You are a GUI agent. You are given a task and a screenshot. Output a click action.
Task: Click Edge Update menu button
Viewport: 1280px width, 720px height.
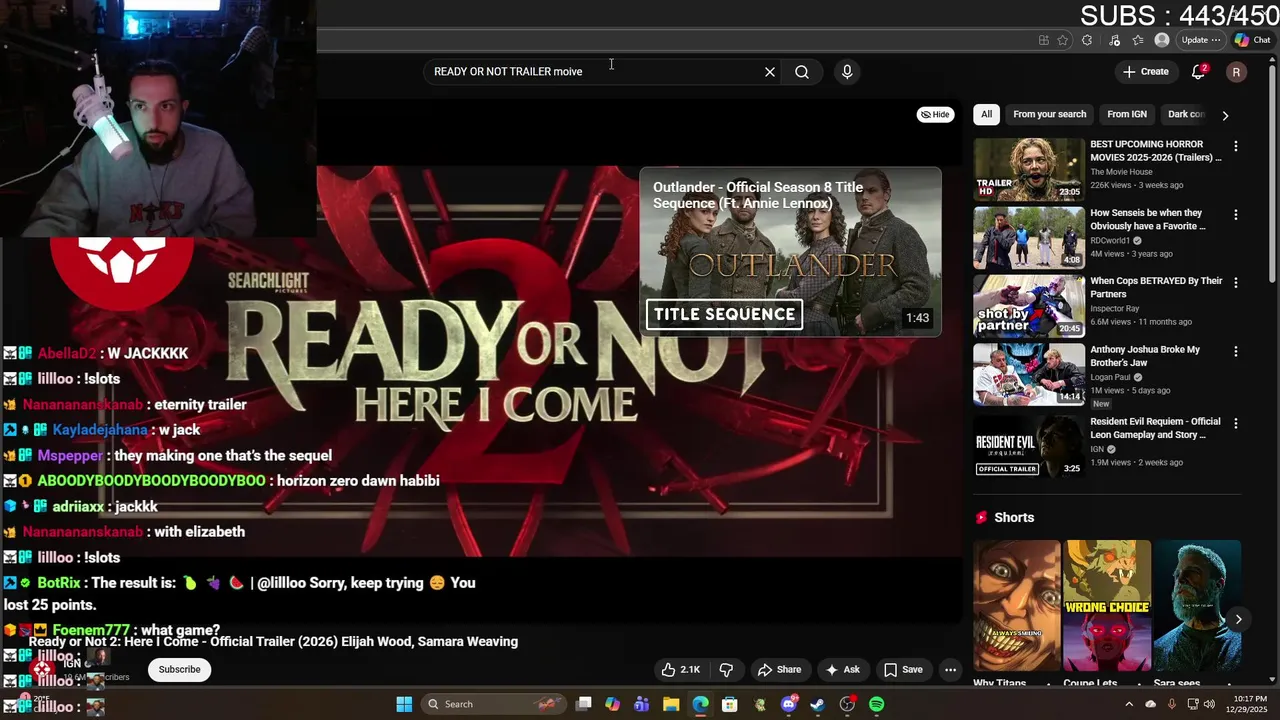[x=1200, y=40]
